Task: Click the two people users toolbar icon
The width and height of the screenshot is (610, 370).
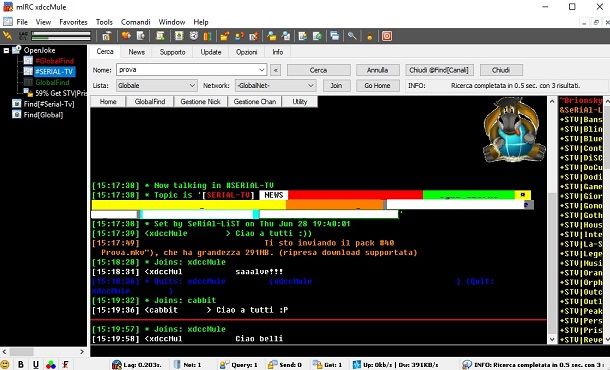Action: (240, 36)
